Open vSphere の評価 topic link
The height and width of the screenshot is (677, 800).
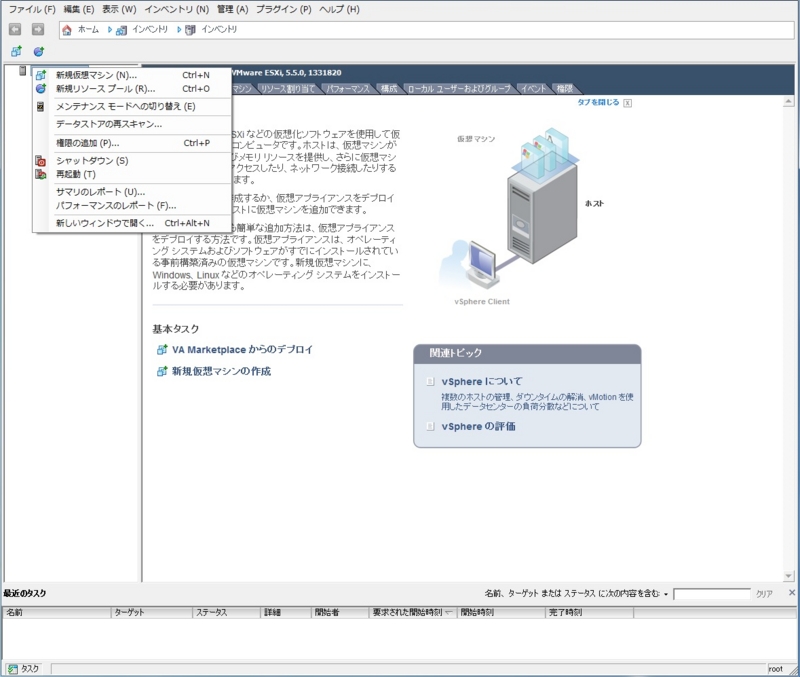point(478,427)
